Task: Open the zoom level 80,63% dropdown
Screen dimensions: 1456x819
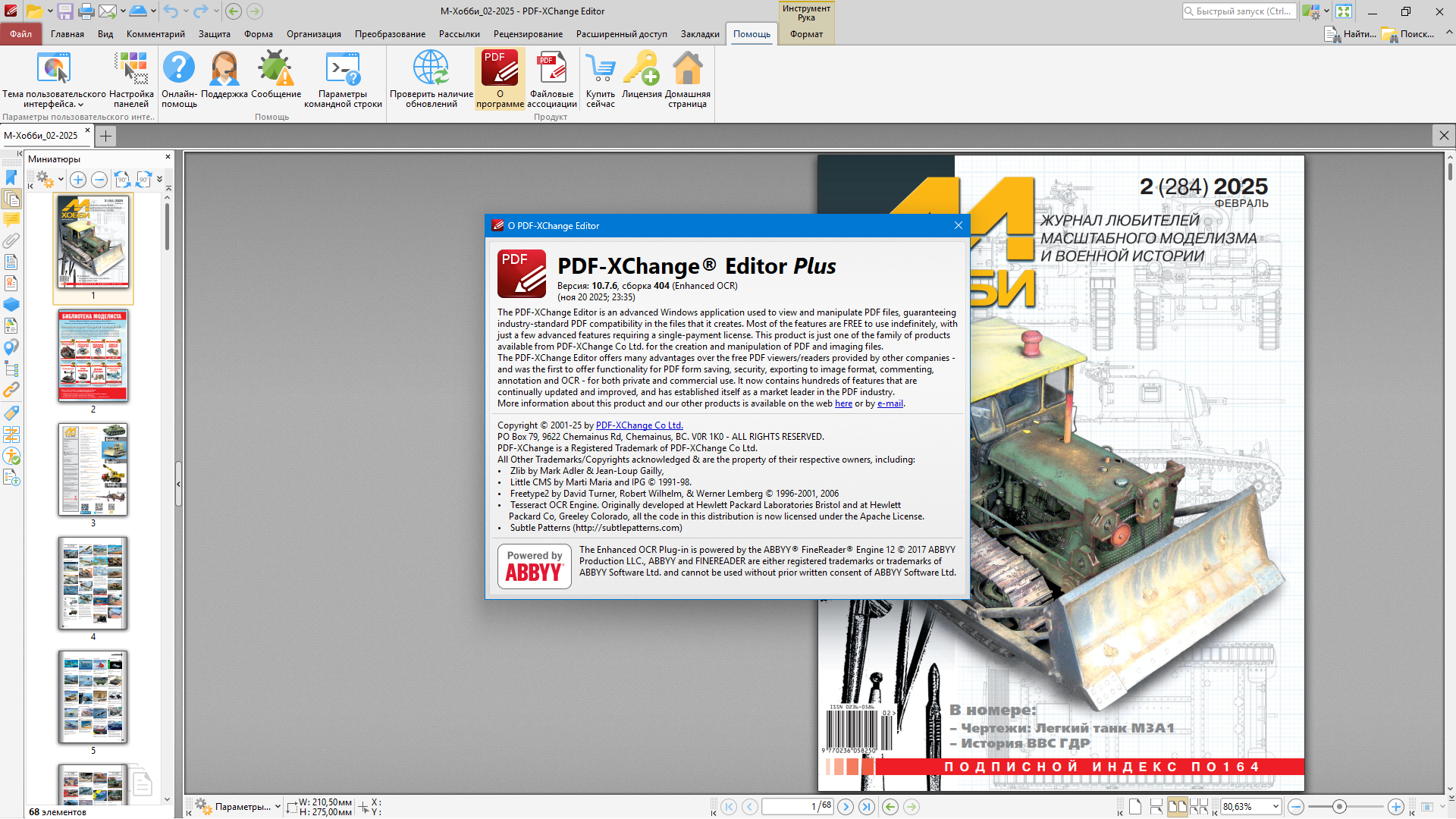Action: coord(1276,807)
